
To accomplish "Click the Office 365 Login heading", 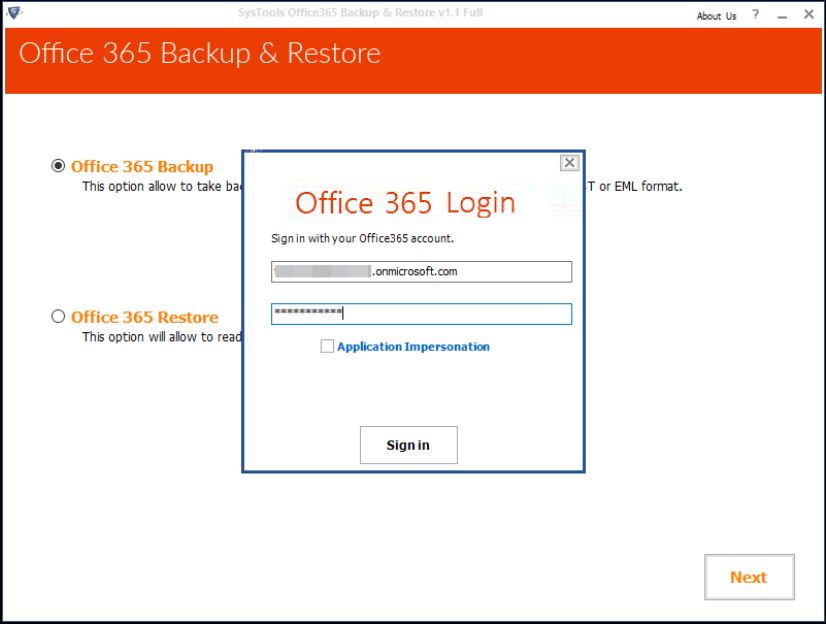I will tap(405, 203).
